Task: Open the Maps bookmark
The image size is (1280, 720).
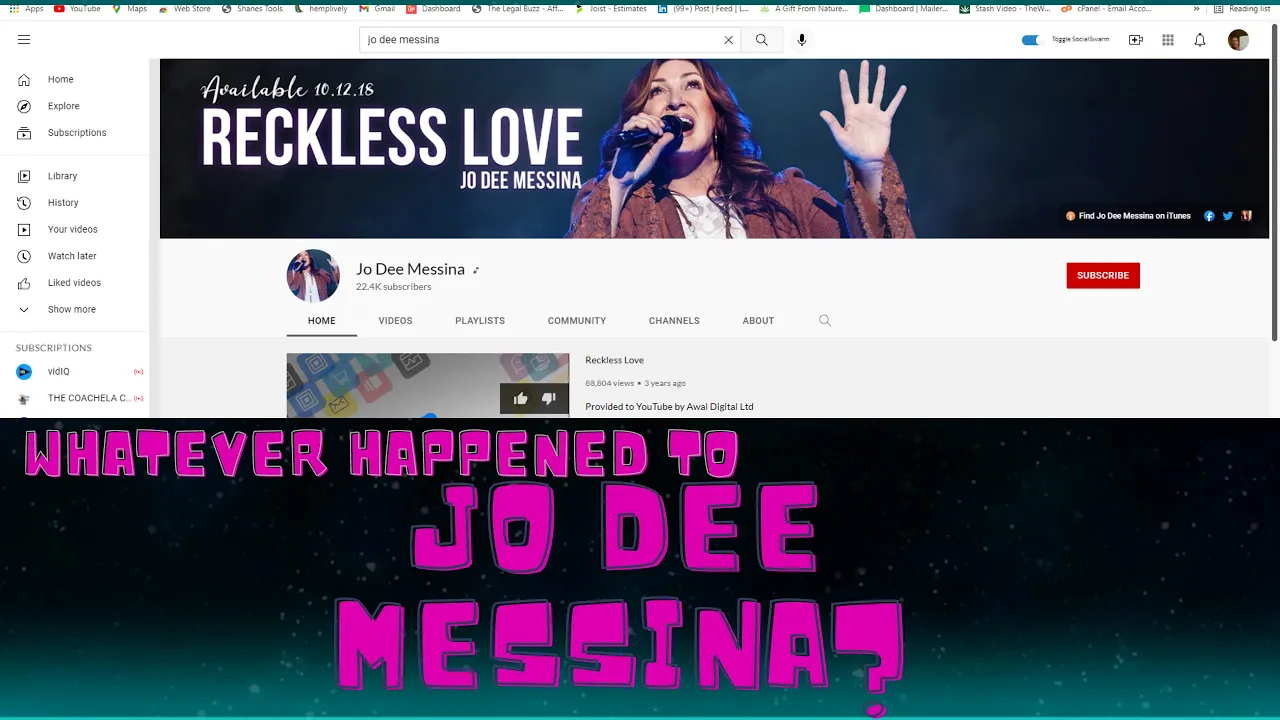Action: 129,9
